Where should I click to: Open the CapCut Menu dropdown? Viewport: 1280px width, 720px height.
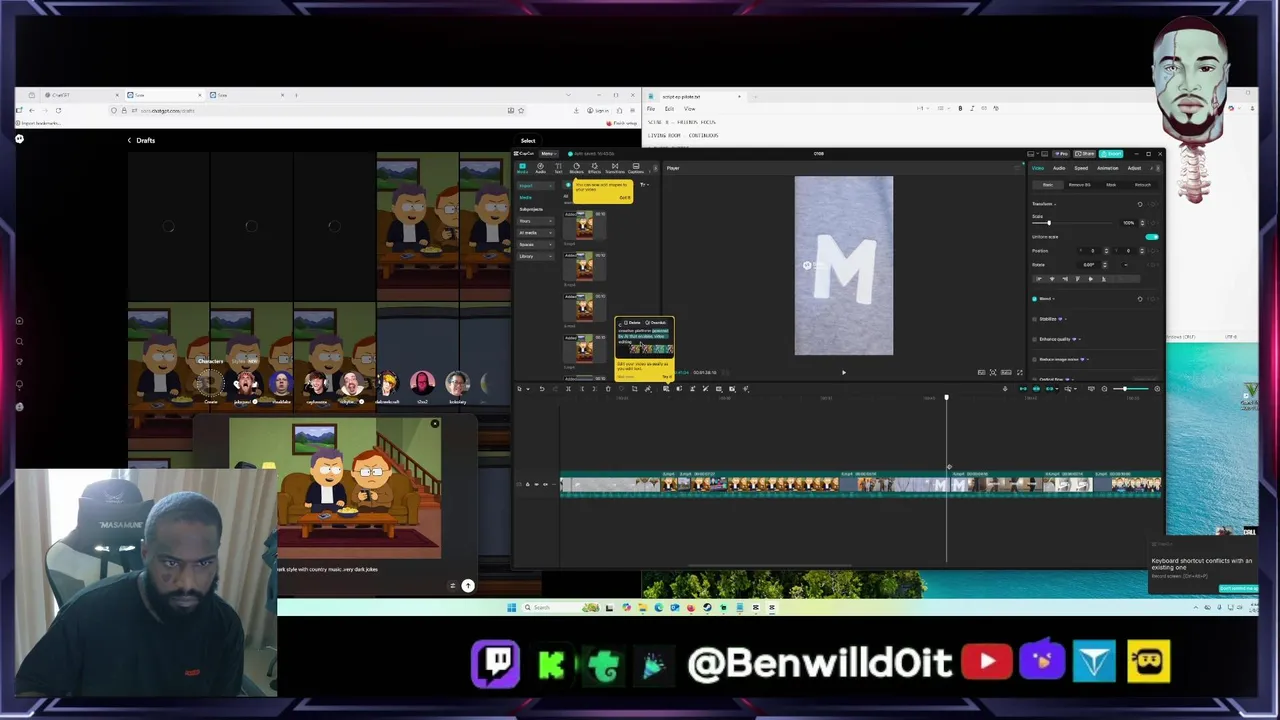pyautogui.click(x=549, y=153)
